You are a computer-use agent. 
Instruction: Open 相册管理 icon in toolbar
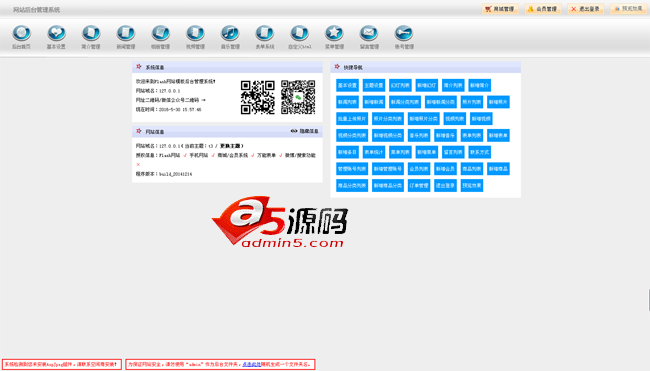click(161, 33)
